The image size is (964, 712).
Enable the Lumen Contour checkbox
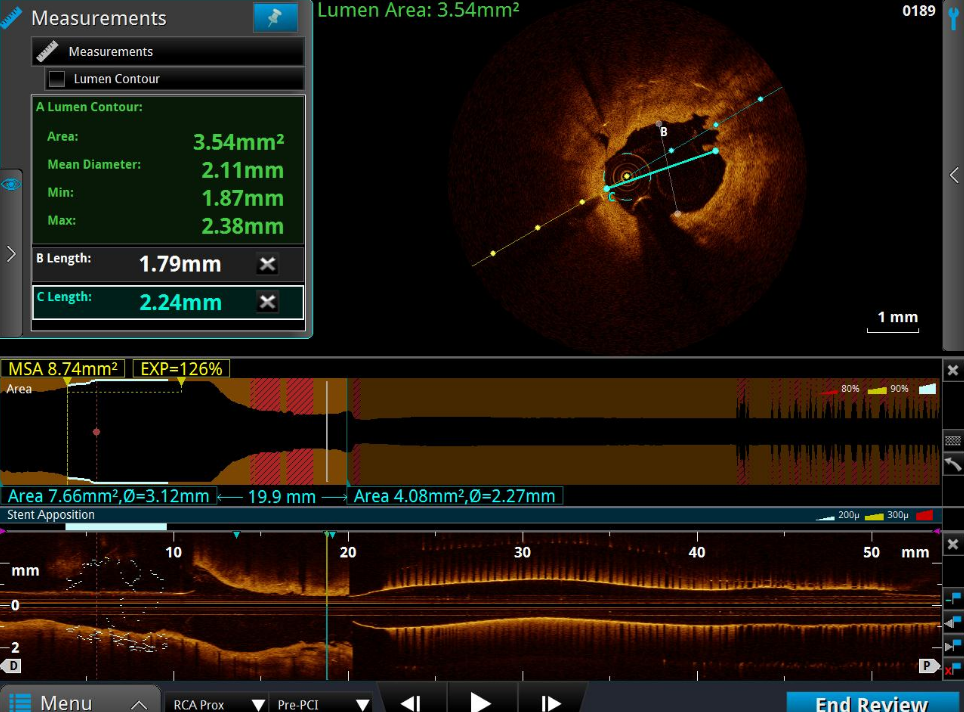click(57, 79)
